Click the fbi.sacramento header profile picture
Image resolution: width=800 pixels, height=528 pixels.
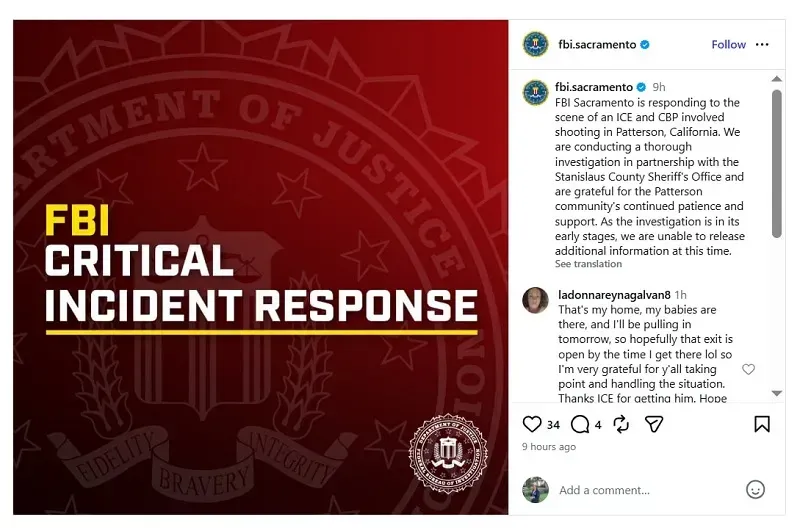click(x=536, y=45)
